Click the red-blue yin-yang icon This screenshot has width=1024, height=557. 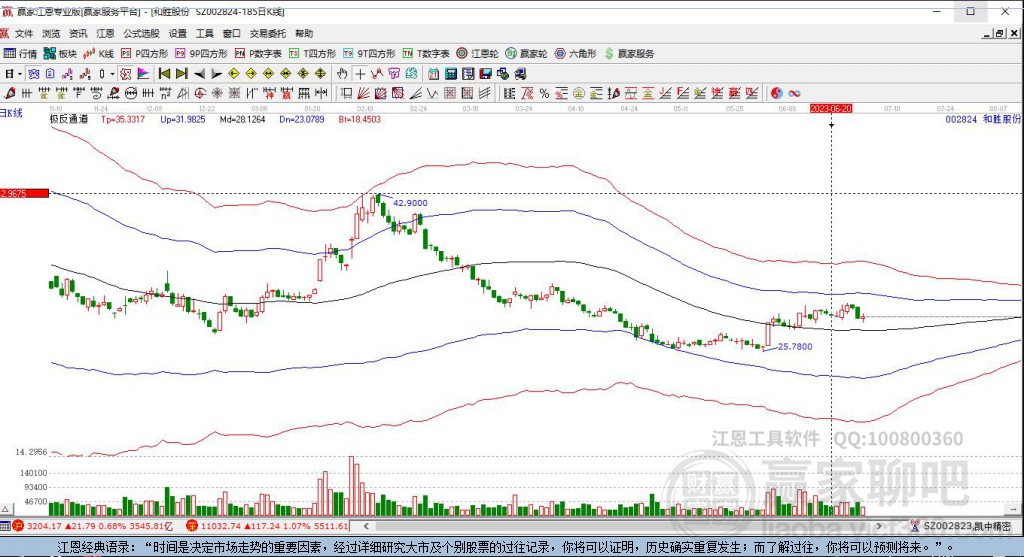click(x=776, y=93)
